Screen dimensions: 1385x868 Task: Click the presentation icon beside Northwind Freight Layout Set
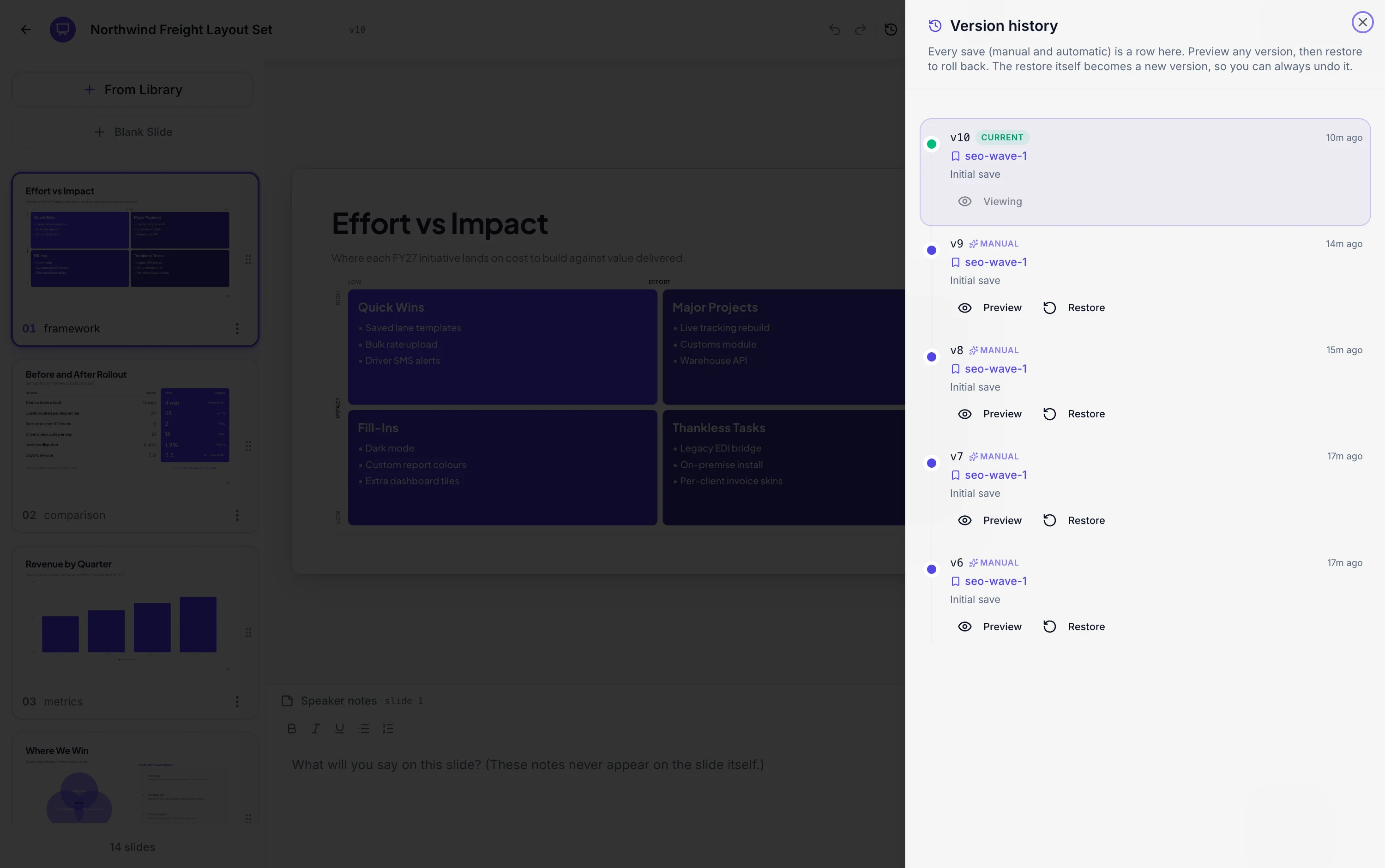(x=63, y=29)
